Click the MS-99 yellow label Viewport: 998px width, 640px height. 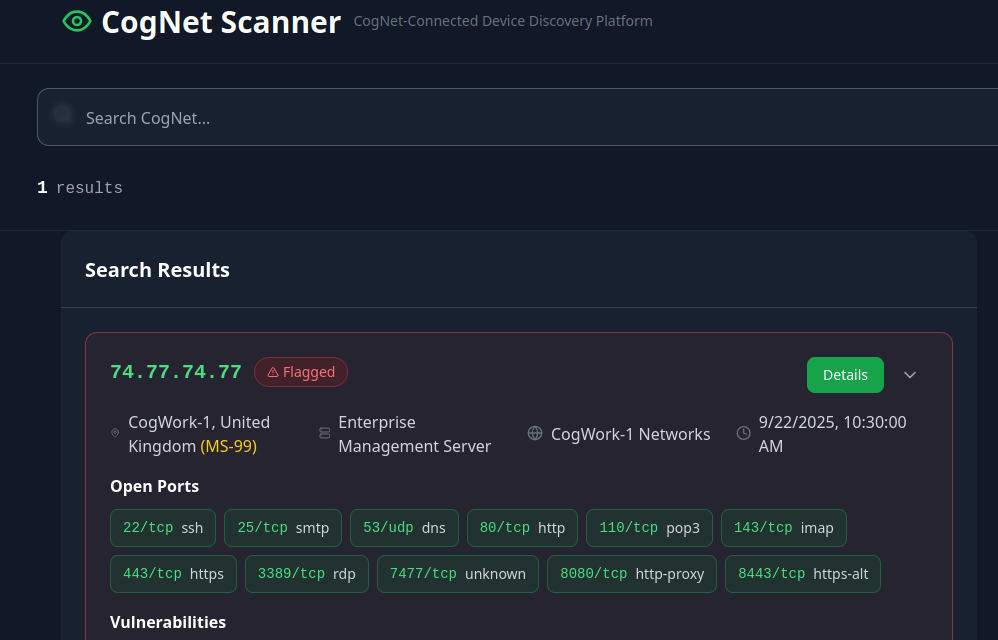(x=228, y=446)
